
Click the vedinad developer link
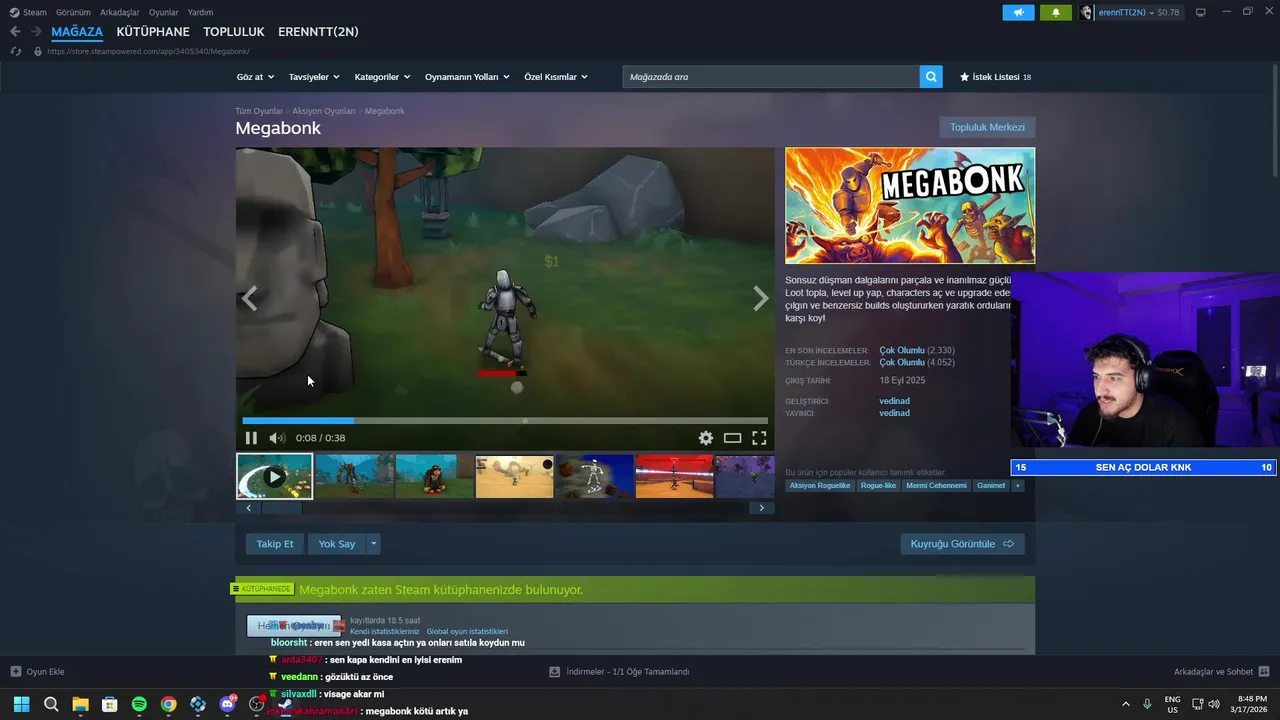894,401
